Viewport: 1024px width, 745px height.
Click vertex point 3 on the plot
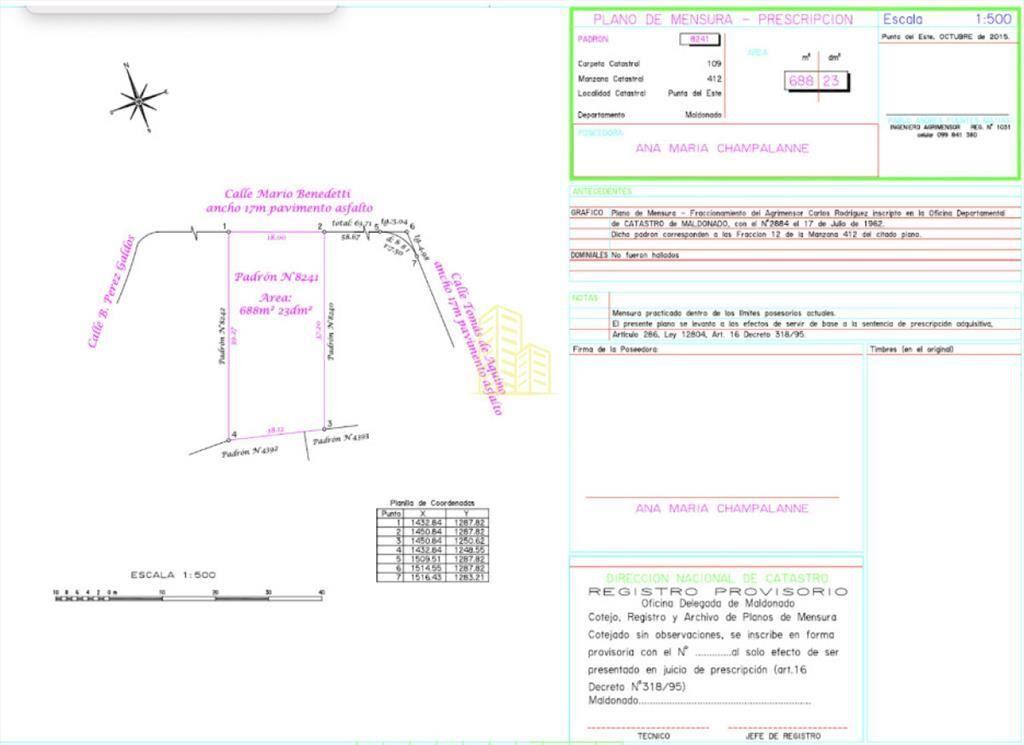[325, 429]
